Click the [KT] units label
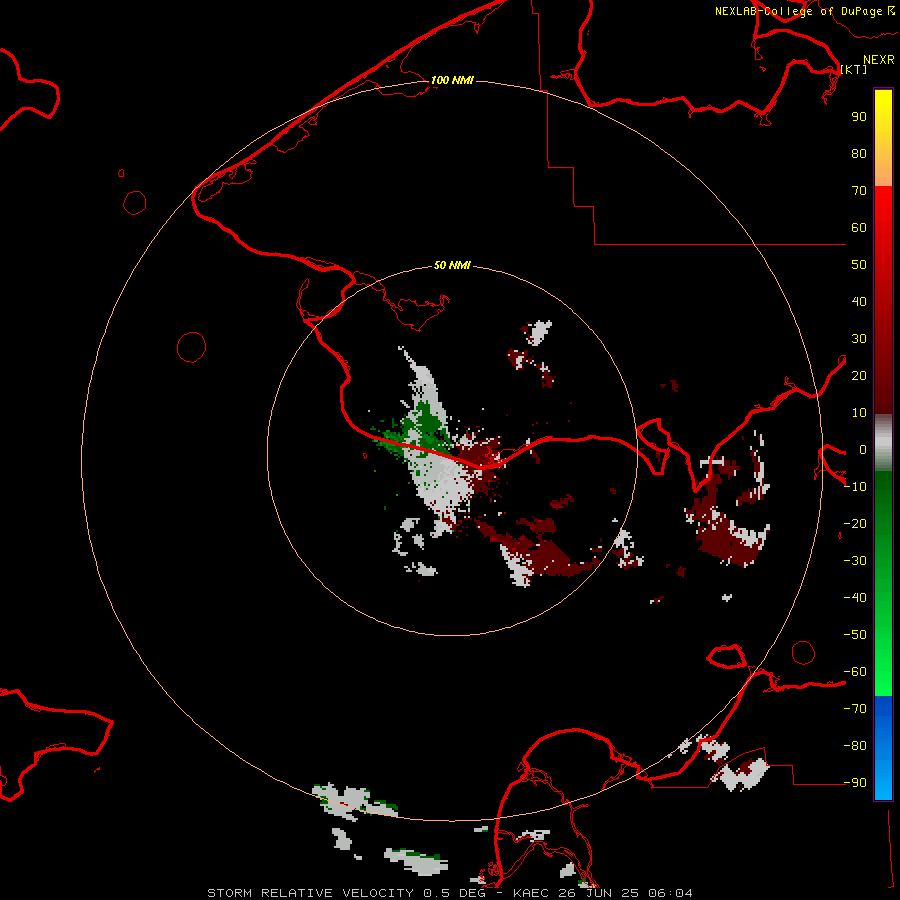 coord(854,69)
